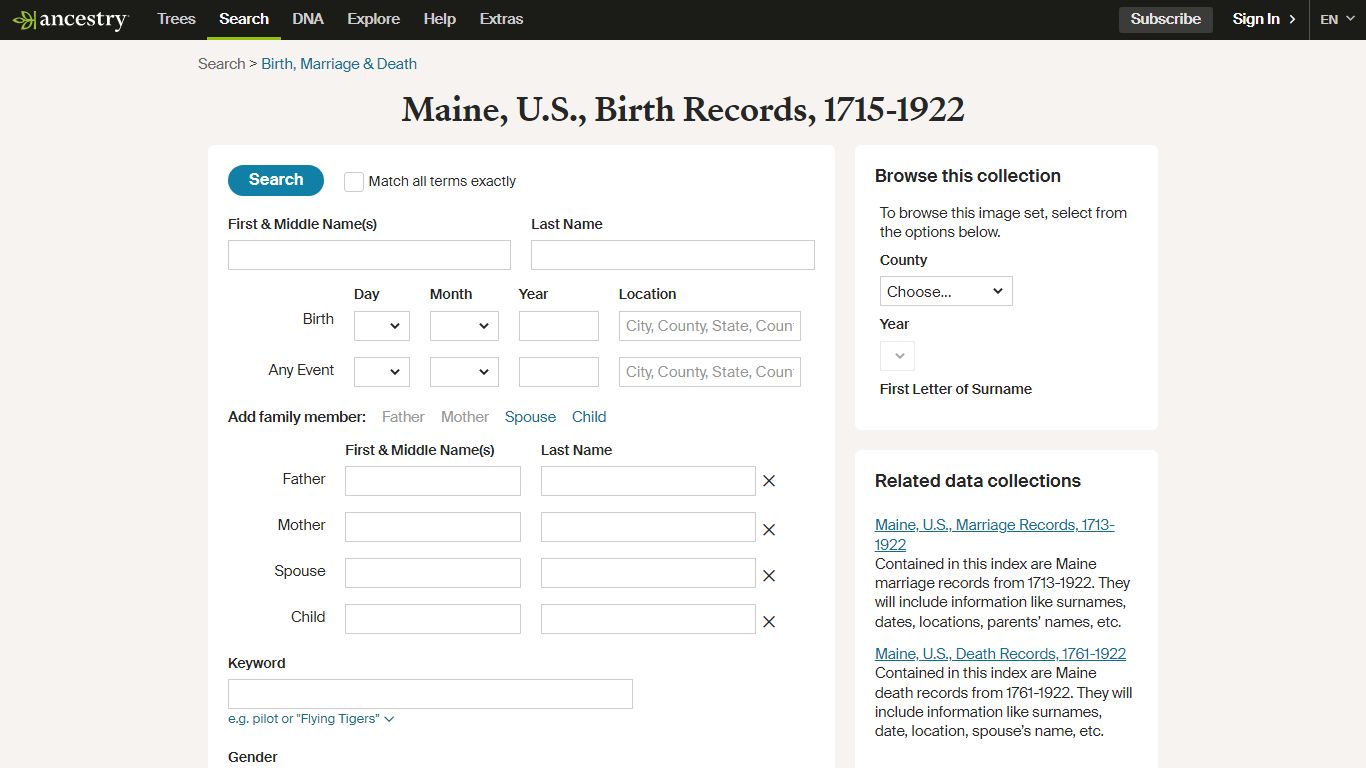Viewport: 1366px width, 768px height.
Task: Focus the Any Event Year field
Action: pos(559,372)
